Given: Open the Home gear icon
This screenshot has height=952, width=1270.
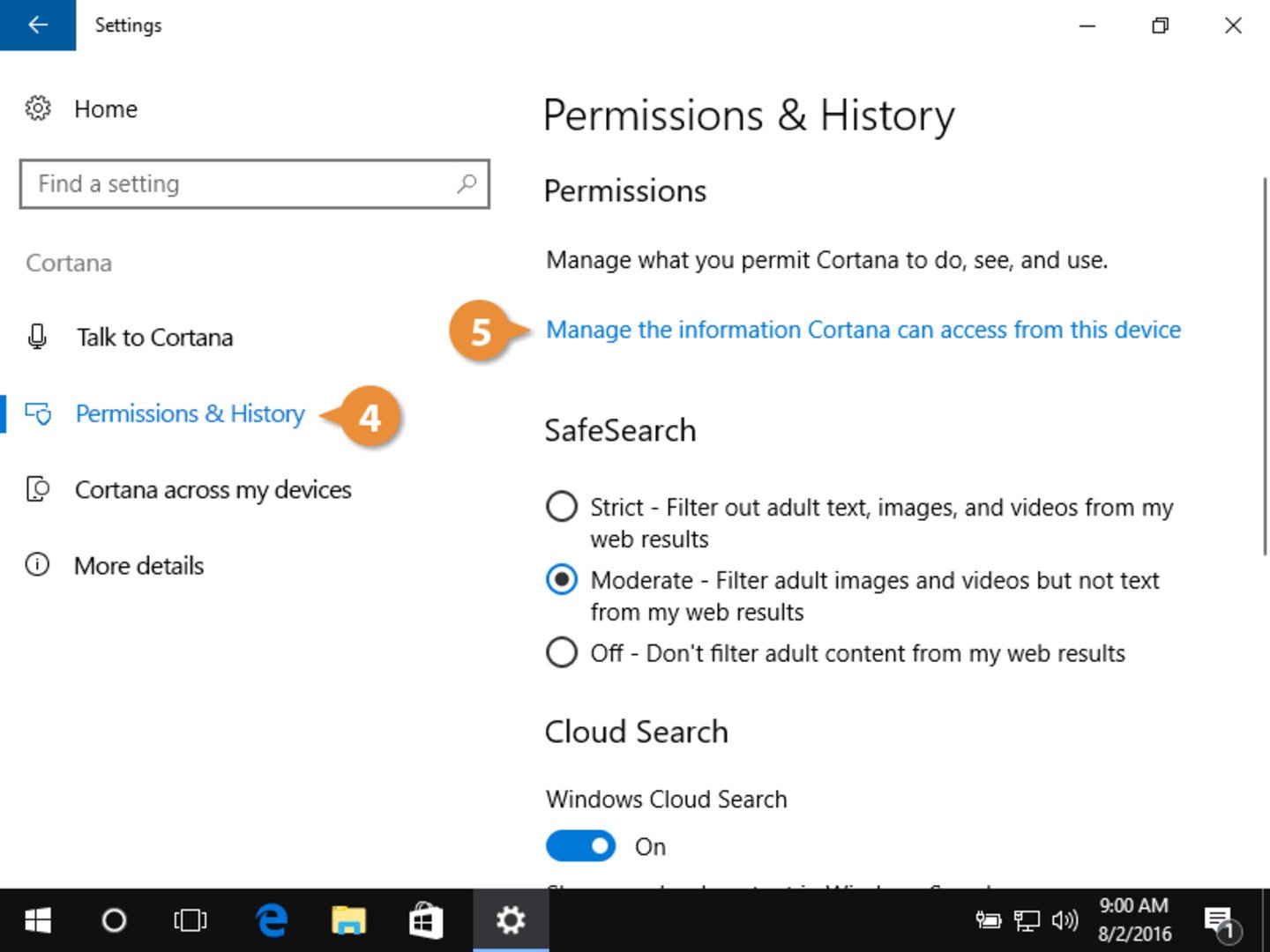Looking at the screenshot, I should pyautogui.click(x=37, y=108).
